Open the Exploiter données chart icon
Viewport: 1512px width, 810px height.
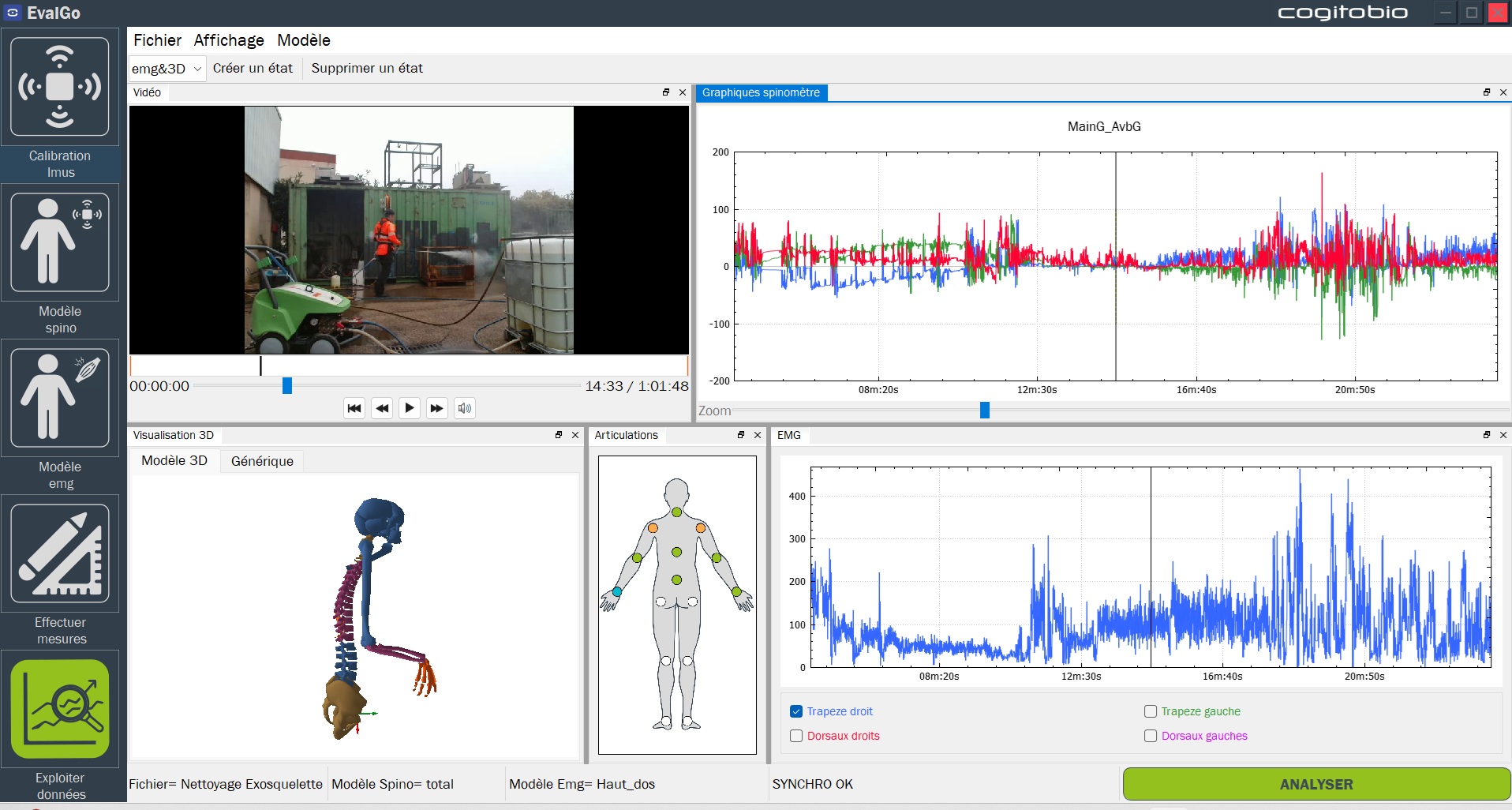coord(60,709)
